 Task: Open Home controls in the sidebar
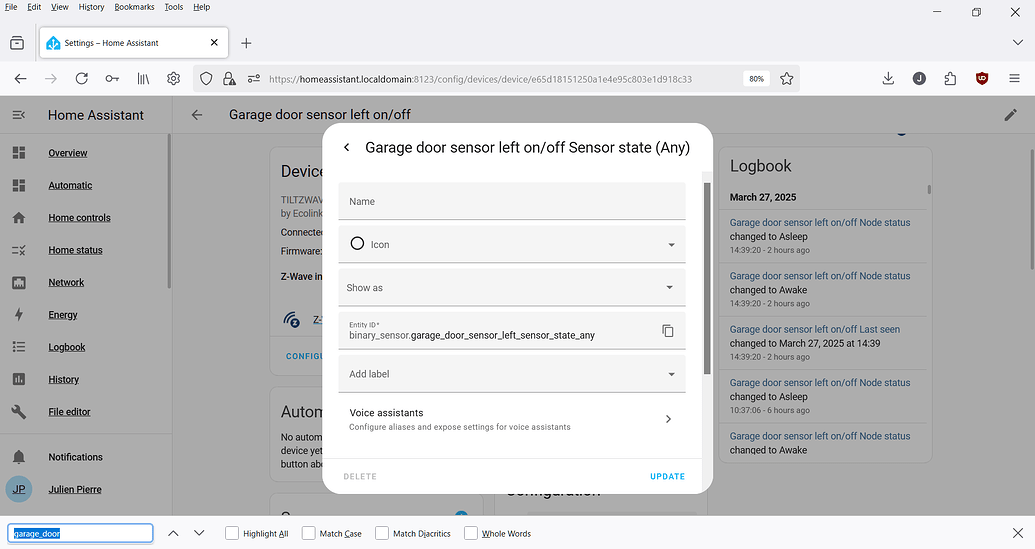click(x=79, y=218)
